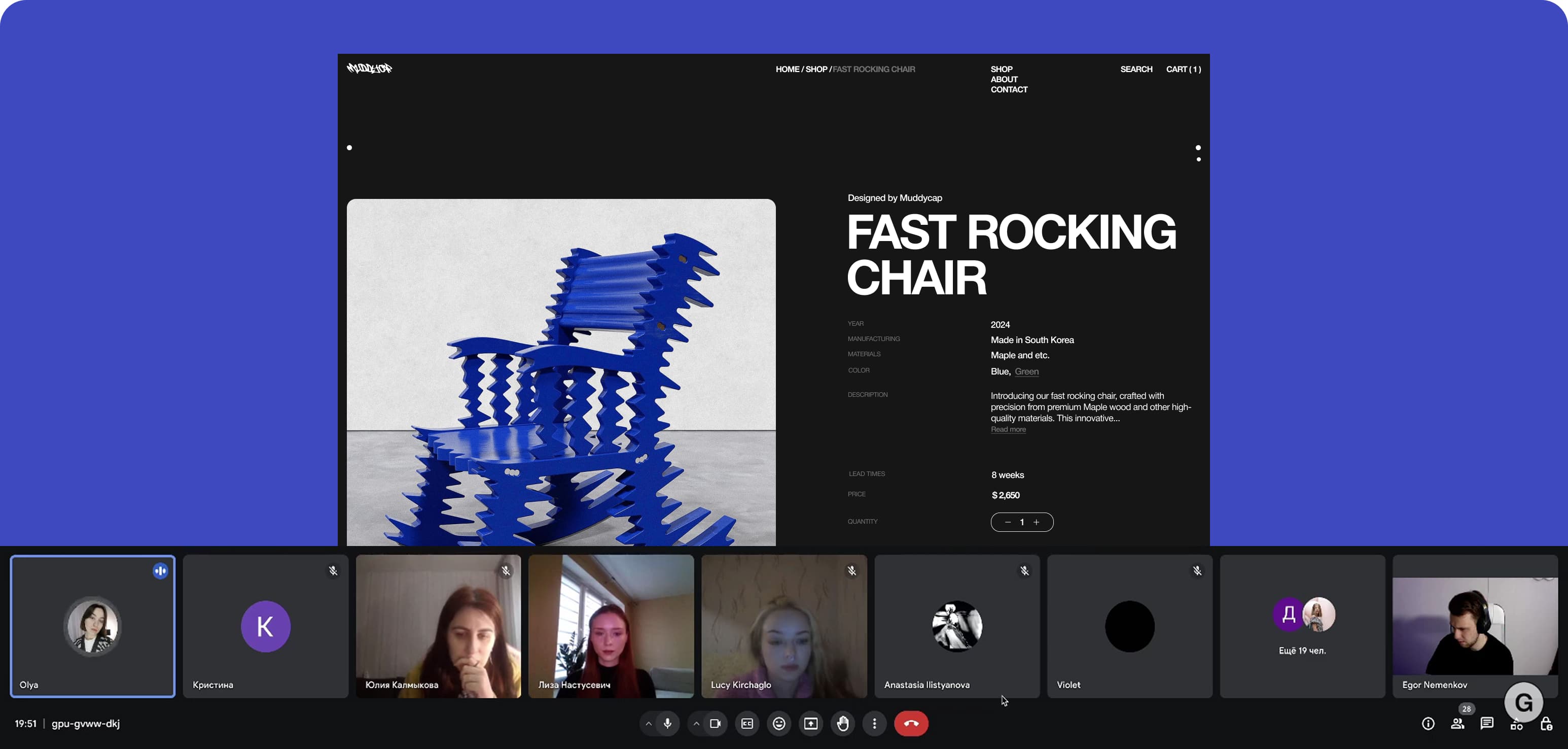
Task: Toggle closed captions
Action: pos(747,724)
